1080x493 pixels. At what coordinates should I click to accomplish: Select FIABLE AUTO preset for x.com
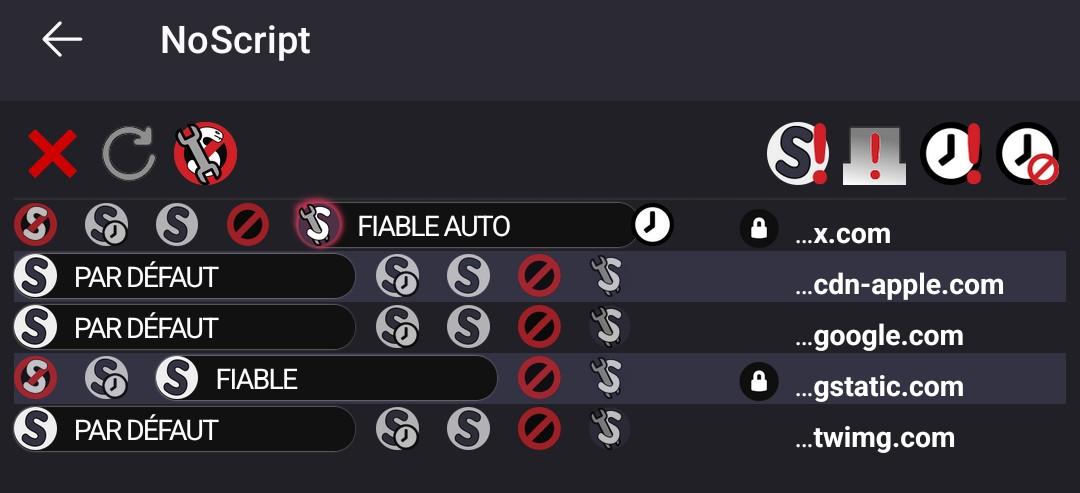tap(432, 226)
